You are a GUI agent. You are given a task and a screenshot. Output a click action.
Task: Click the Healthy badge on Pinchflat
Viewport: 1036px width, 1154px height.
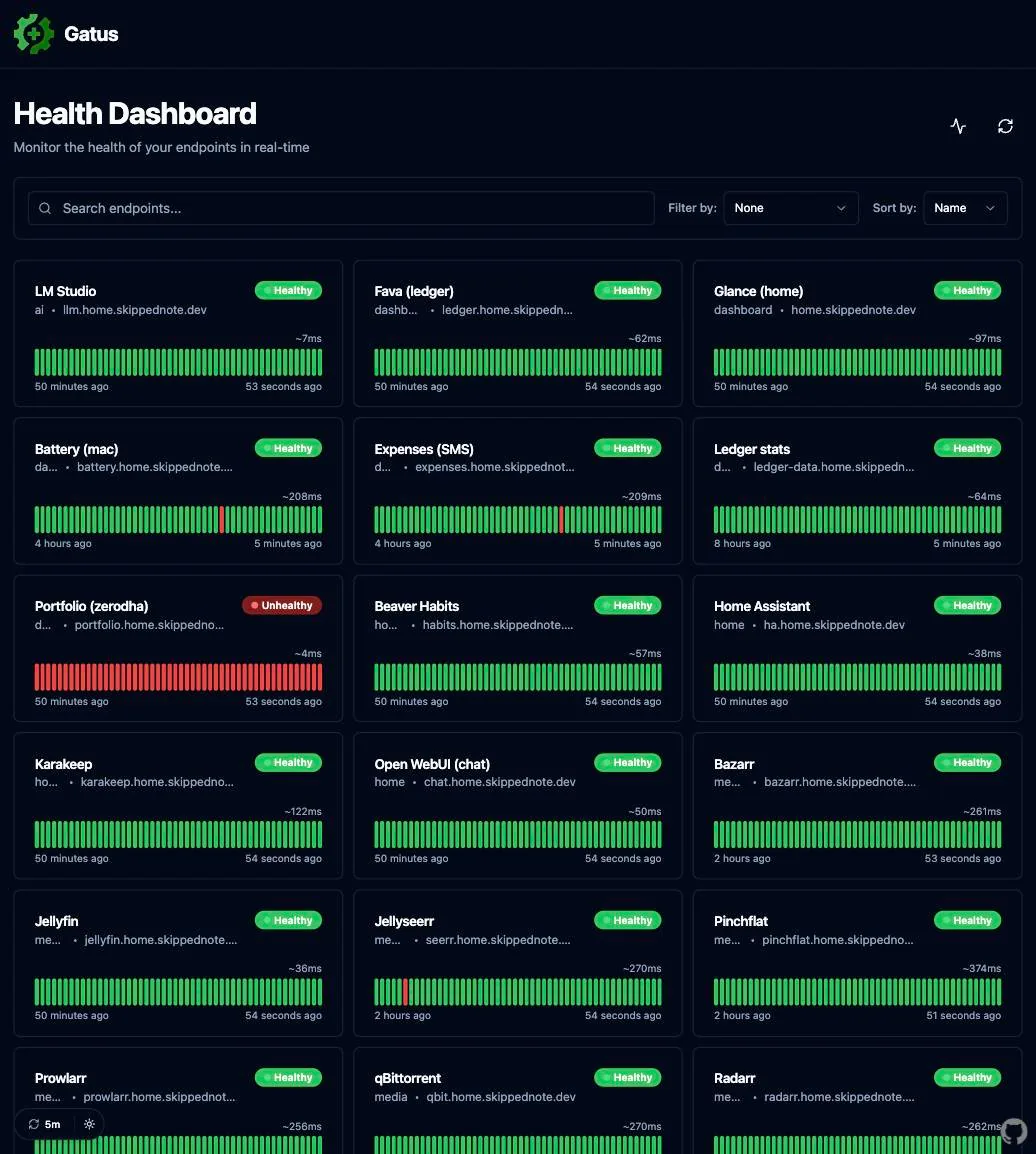pos(968,920)
